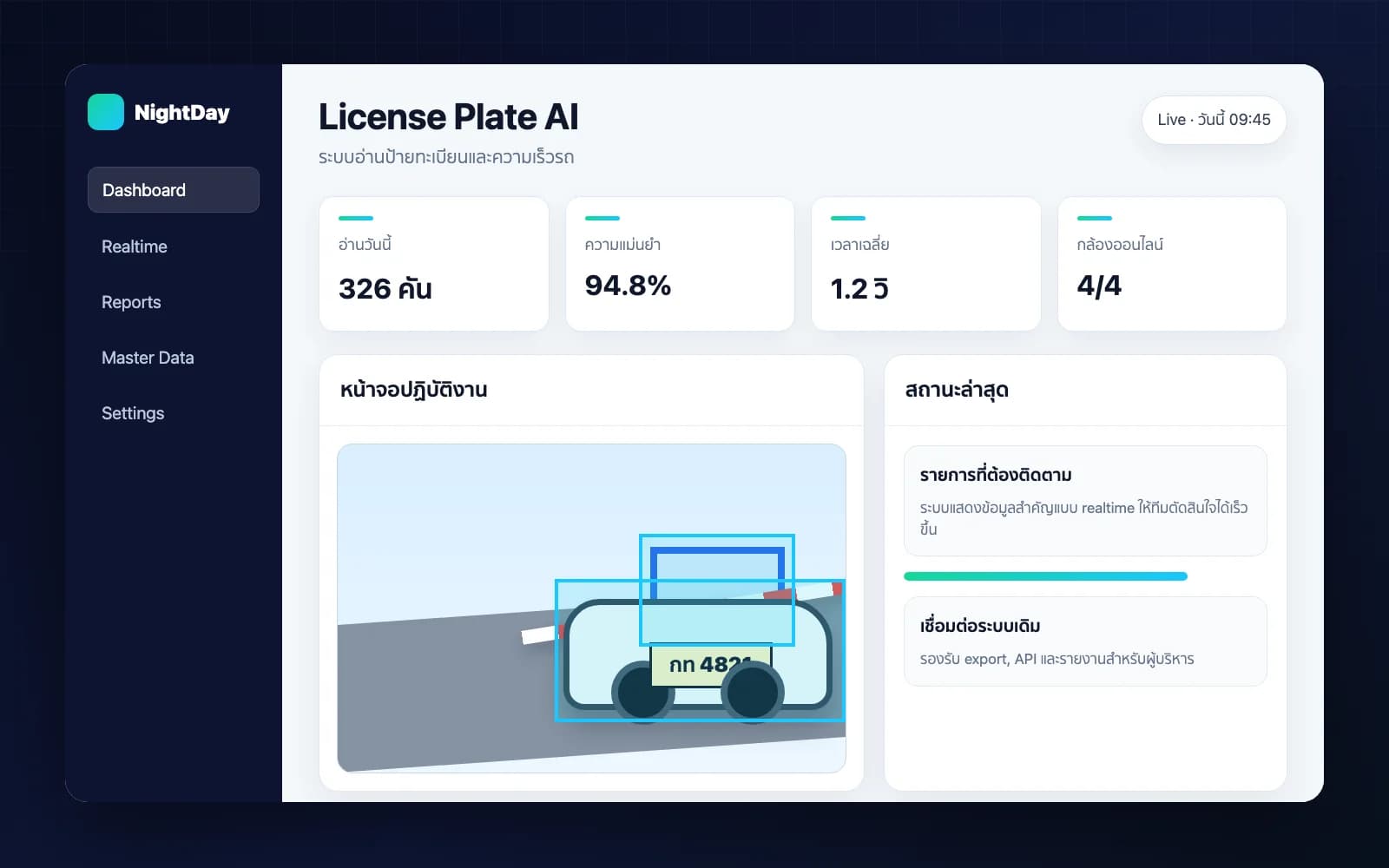Click the เวลาเฉลี่ย 1.2 วิ card
Screen dimensions: 1389x868
(925, 264)
